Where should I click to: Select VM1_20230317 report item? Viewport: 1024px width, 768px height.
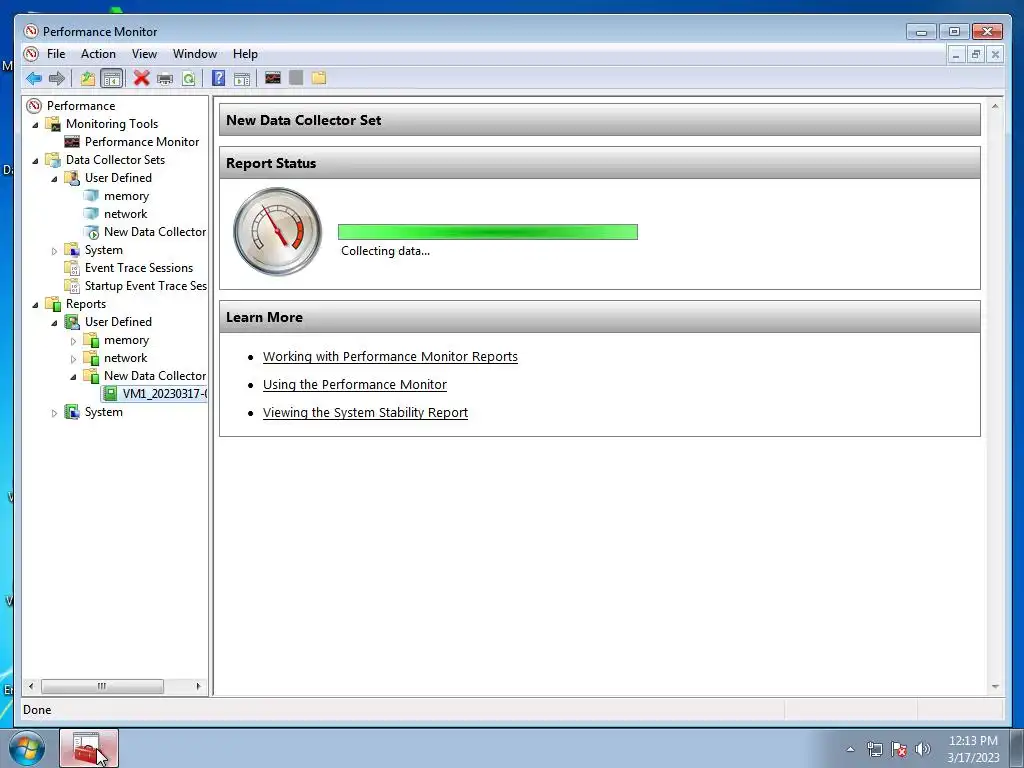[164, 394]
